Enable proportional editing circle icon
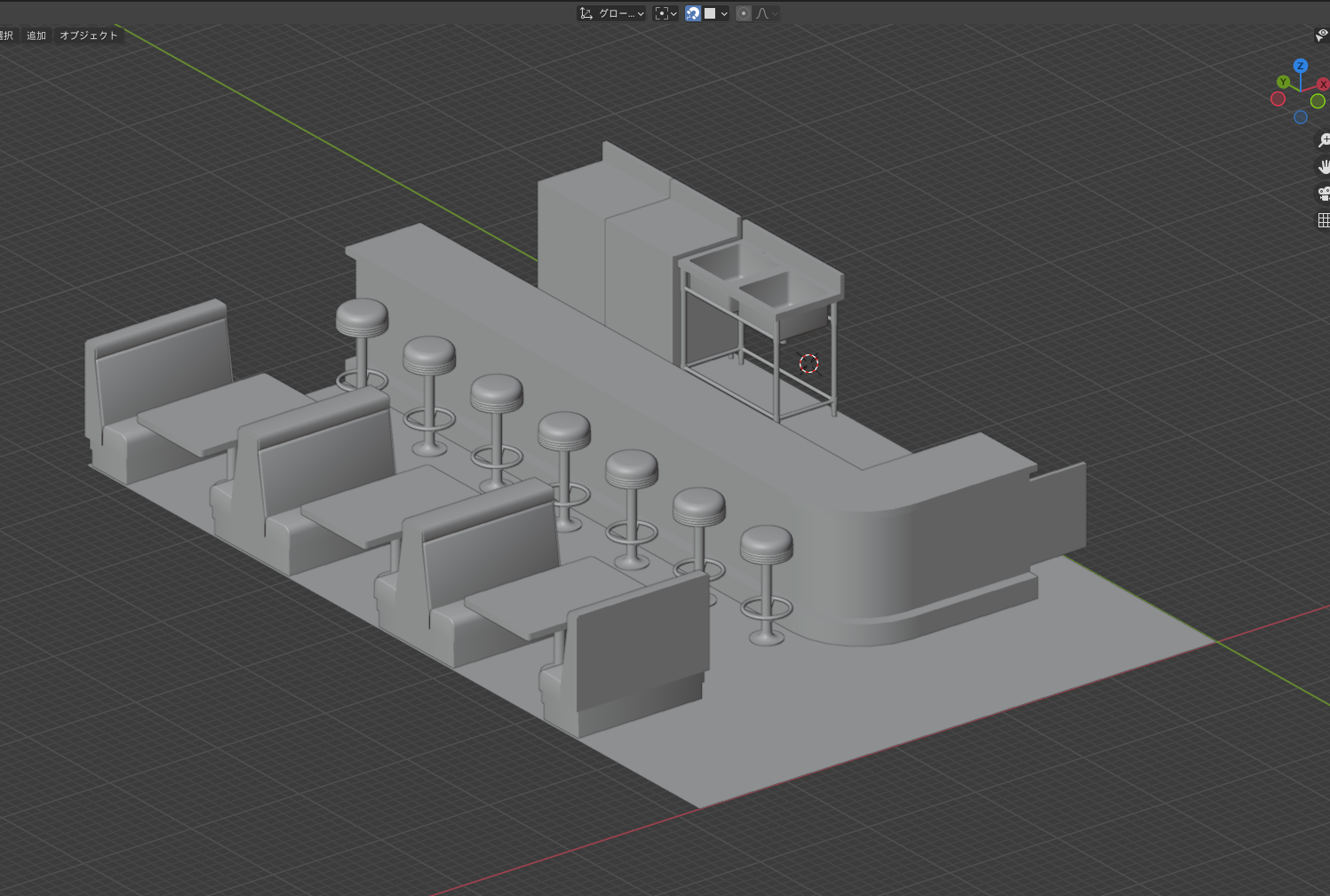This screenshot has height=896, width=1330. pos(744,13)
